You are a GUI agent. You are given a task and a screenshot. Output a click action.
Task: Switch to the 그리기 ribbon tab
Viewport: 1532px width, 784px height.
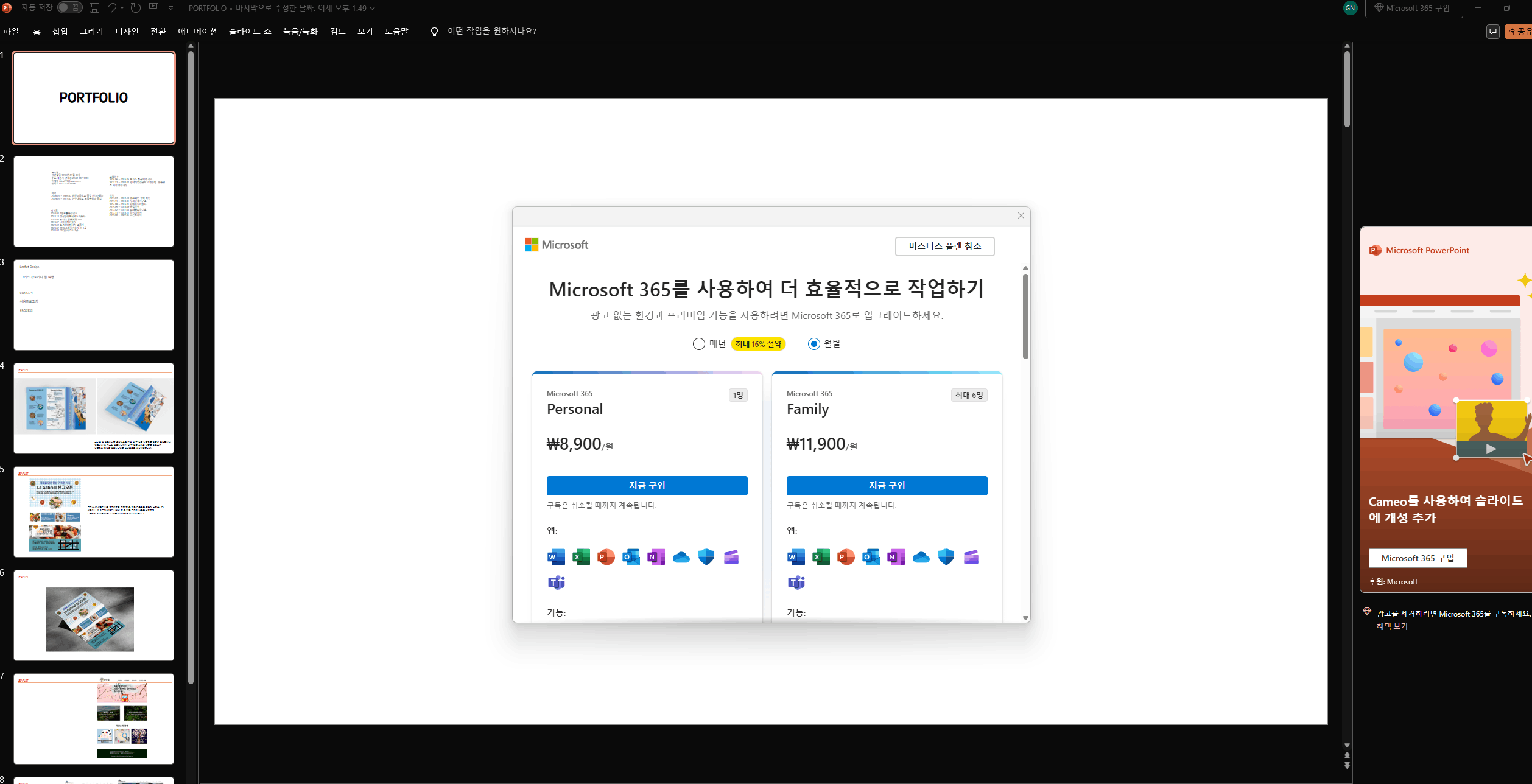pyautogui.click(x=91, y=32)
